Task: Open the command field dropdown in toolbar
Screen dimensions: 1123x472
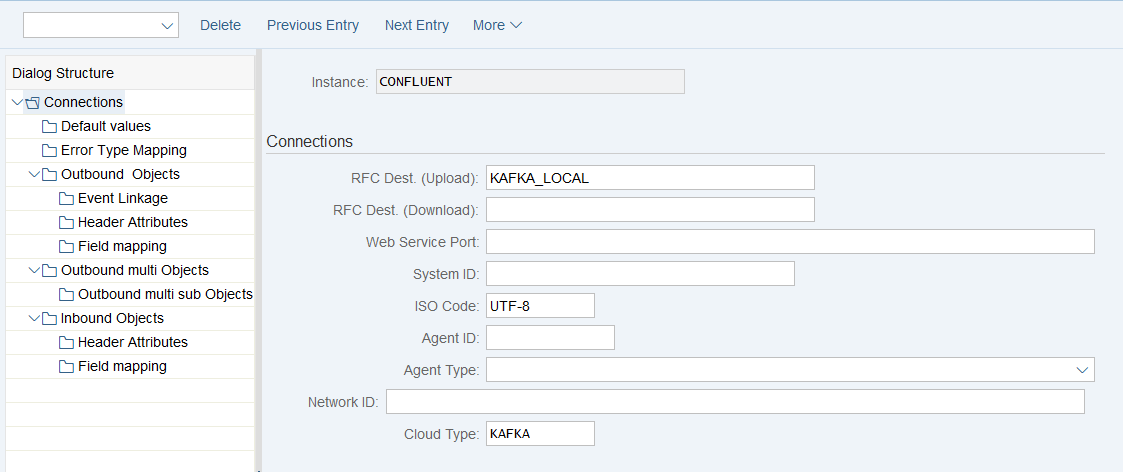Action: 168,26
